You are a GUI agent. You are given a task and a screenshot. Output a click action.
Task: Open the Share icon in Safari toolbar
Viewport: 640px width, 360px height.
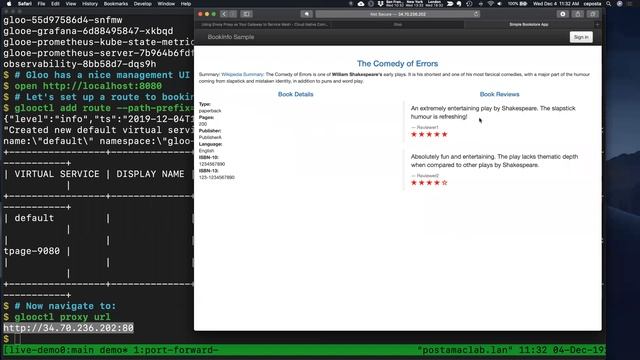click(x=578, y=14)
